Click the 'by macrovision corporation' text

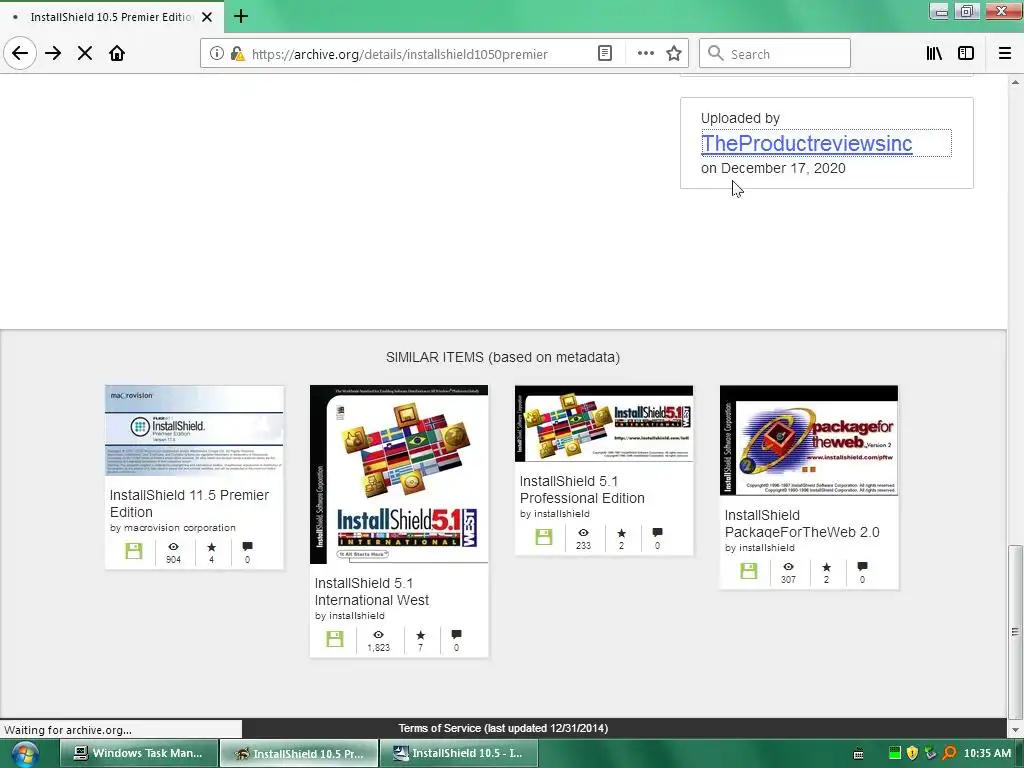pyautogui.click(x=173, y=528)
